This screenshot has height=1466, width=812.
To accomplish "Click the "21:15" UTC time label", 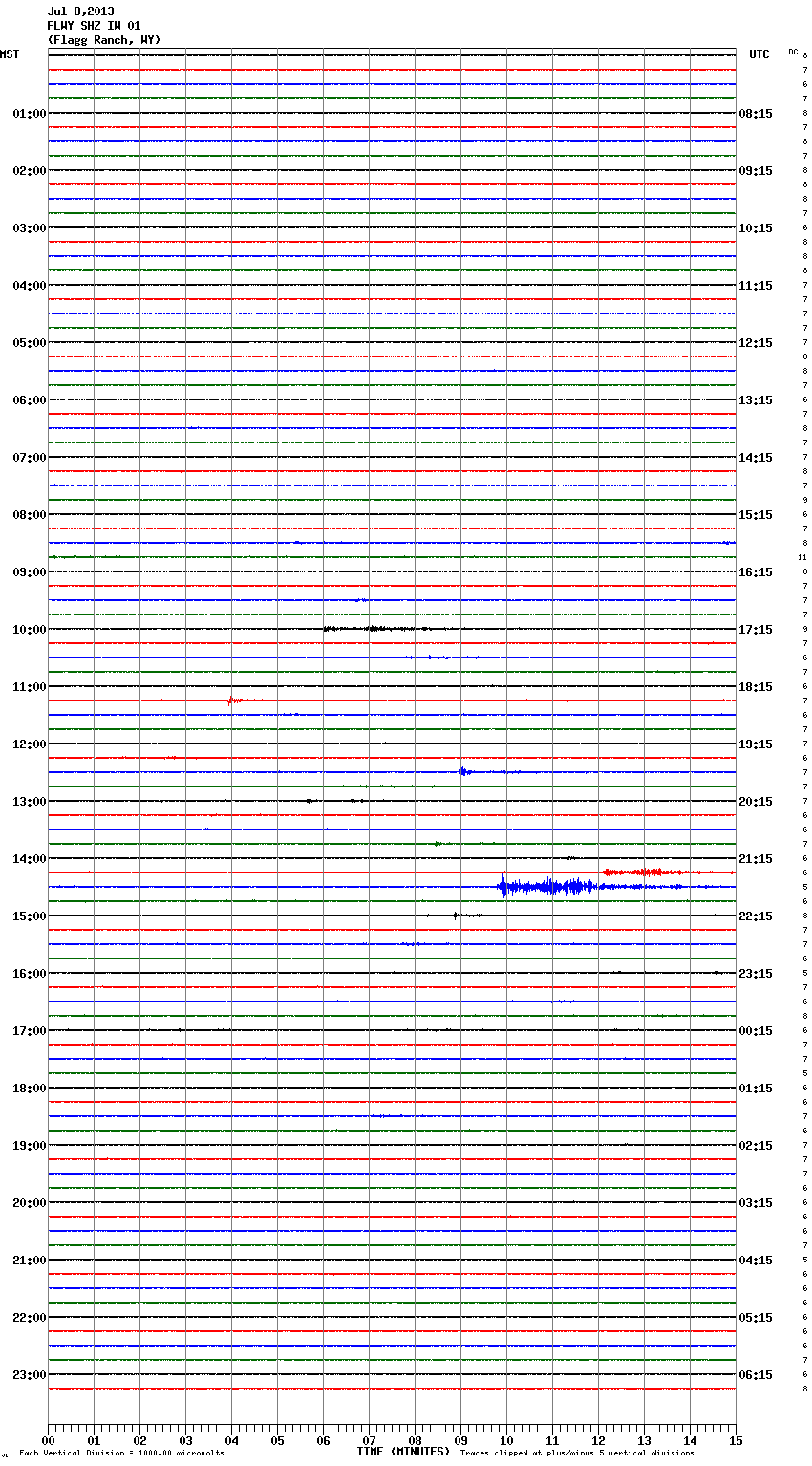I will click(x=756, y=859).
